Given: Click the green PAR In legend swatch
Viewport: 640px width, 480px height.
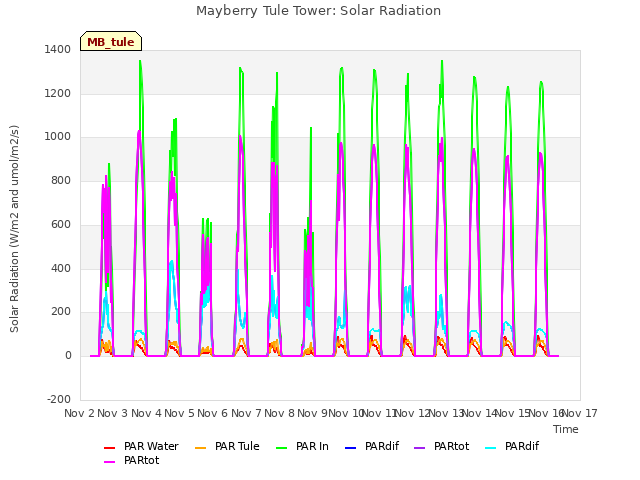Looking at the screenshot, I should (x=282, y=447).
